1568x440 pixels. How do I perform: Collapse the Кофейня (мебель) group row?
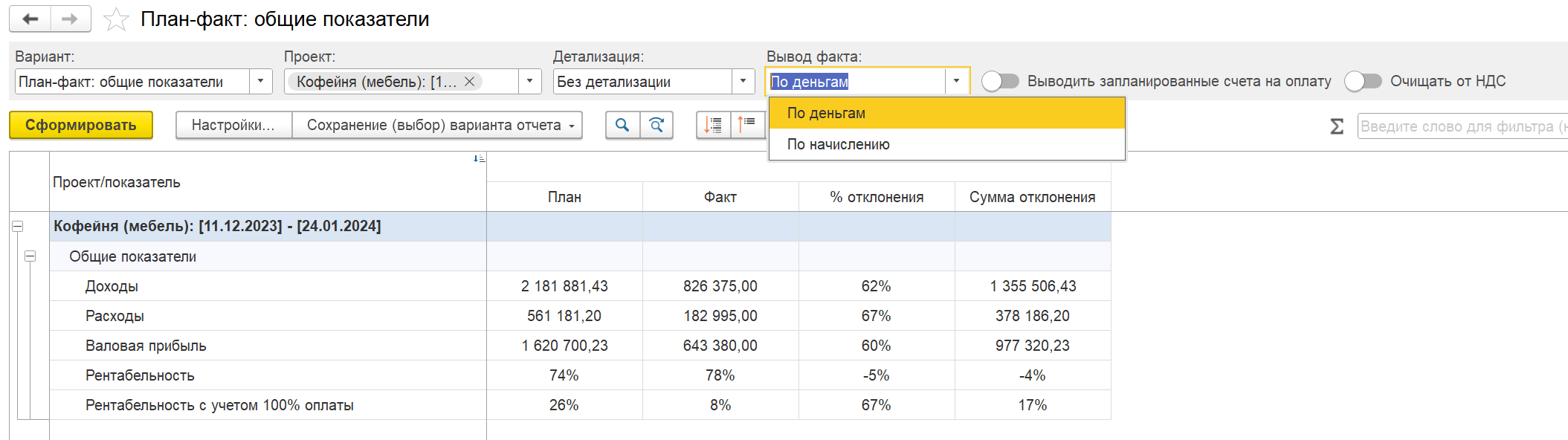pos(17,226)
